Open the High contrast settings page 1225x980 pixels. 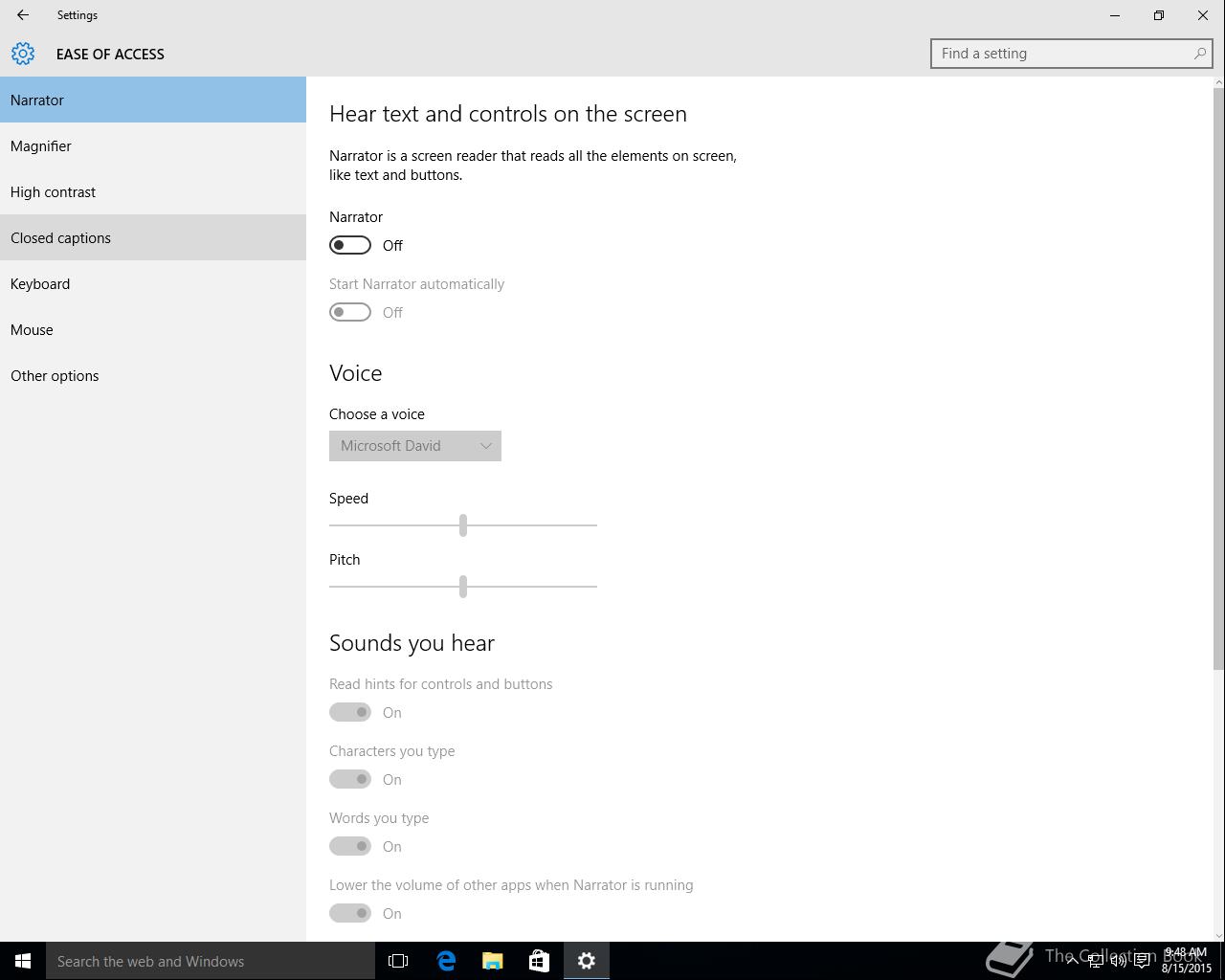pyautogui.click(x=153, y=191)
